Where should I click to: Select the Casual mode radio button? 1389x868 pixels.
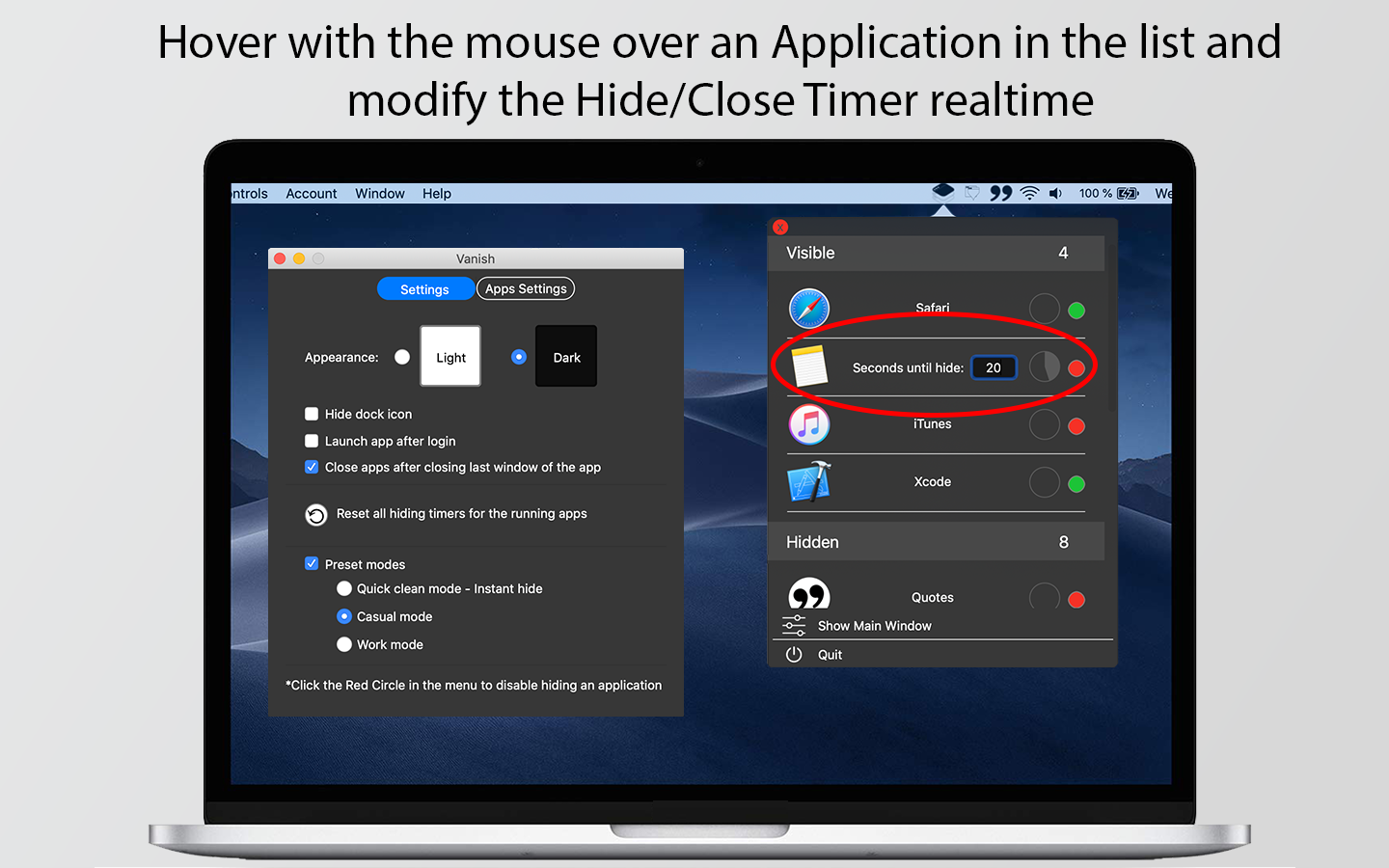click(x=344, y=616)
